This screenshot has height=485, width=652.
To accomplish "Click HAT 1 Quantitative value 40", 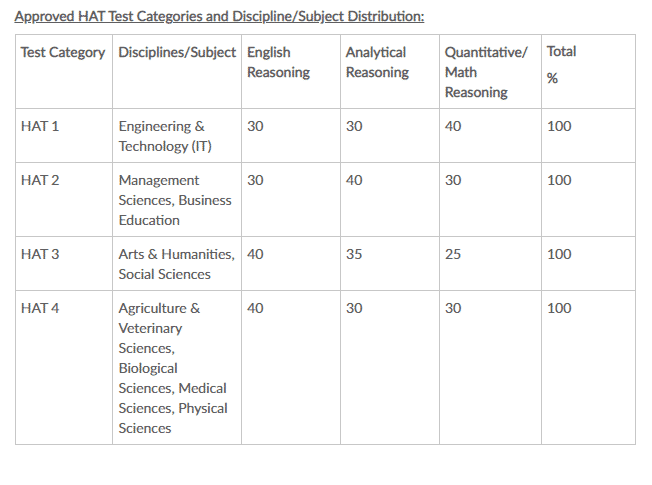I will click(x=453, y=126).
